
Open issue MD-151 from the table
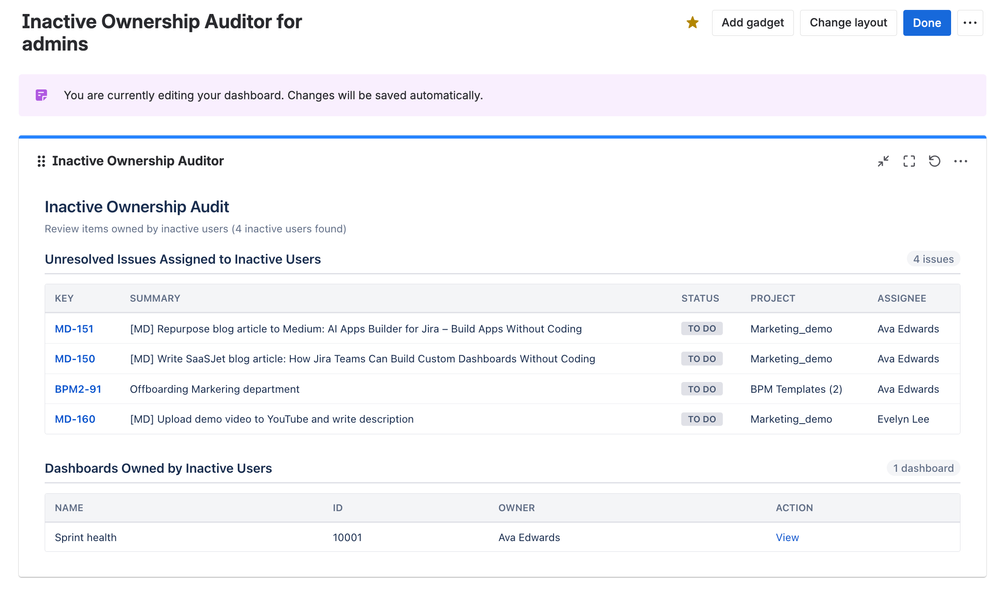(x=74, y=329)
